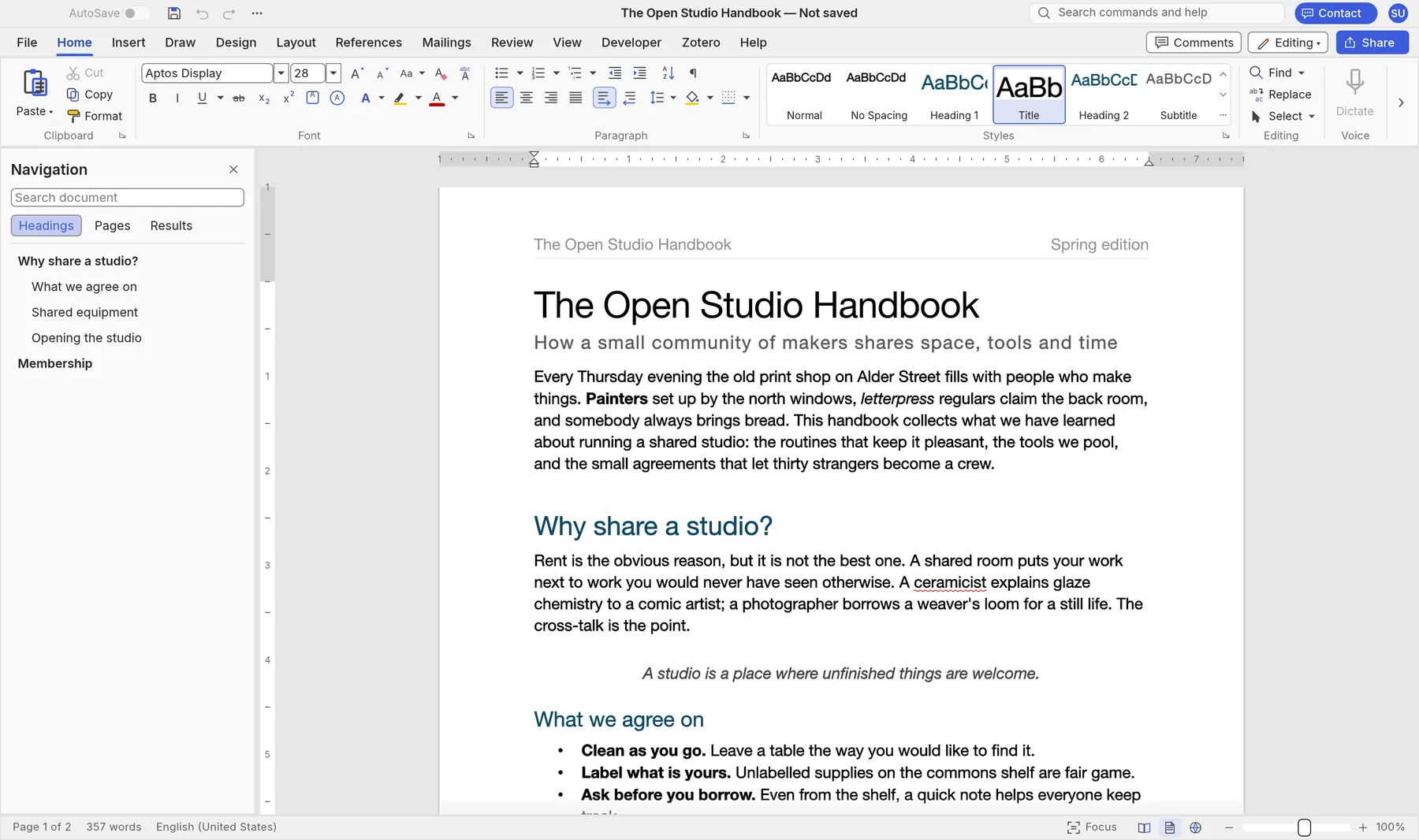Zoom in with the plus icon
The image size is (1419, 840).
(1363, 827)
